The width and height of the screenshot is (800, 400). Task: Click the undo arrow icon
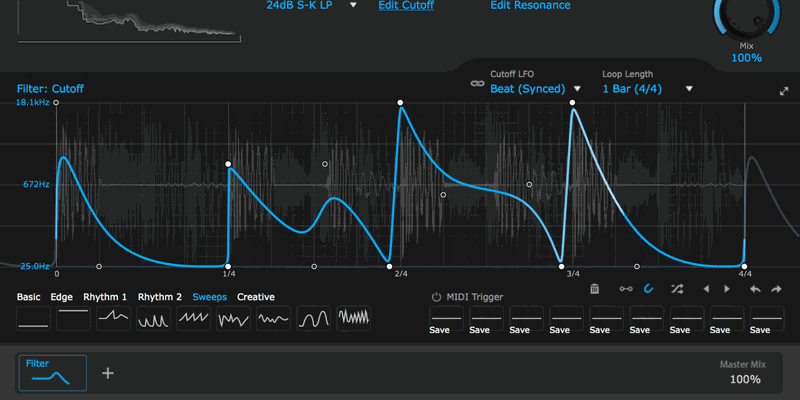point(754,289)
